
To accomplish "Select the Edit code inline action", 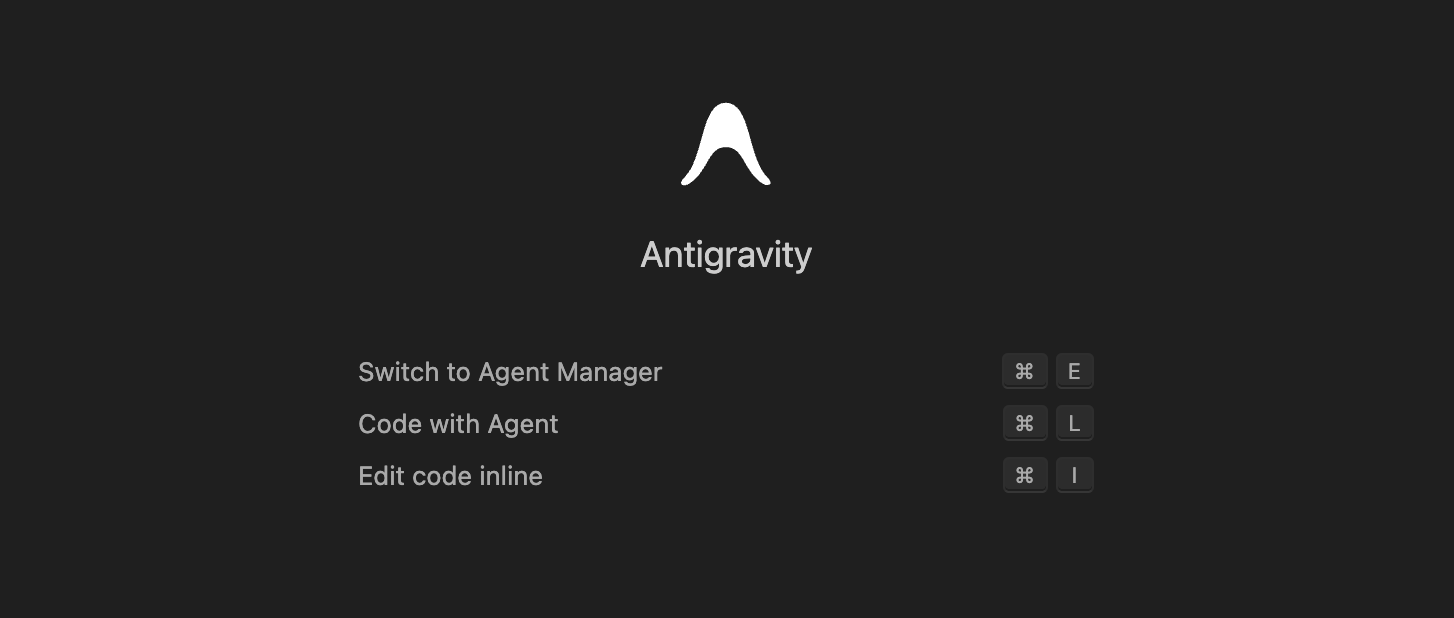I will 450,476.
